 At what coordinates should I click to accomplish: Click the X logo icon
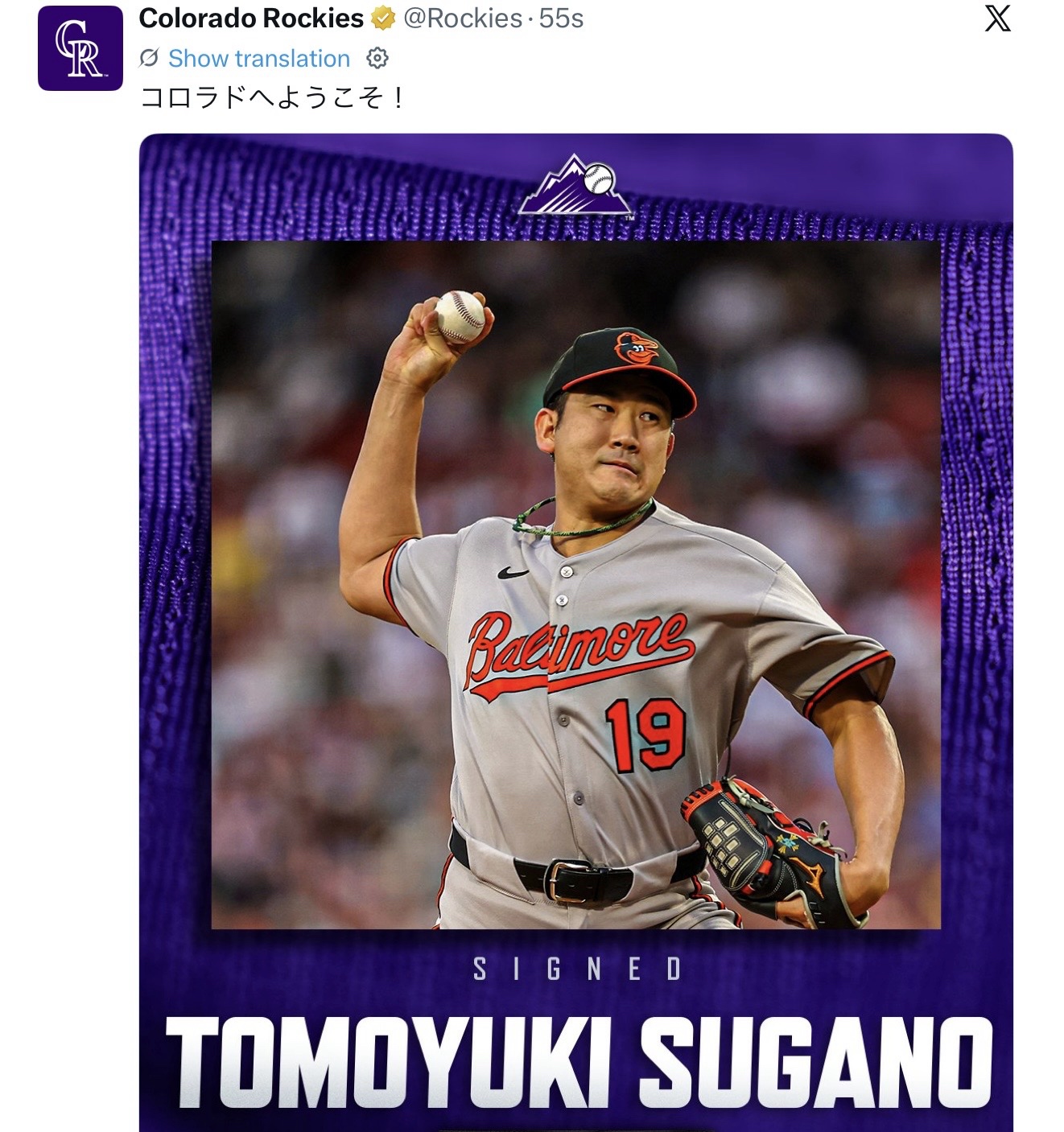coord(997,19)
